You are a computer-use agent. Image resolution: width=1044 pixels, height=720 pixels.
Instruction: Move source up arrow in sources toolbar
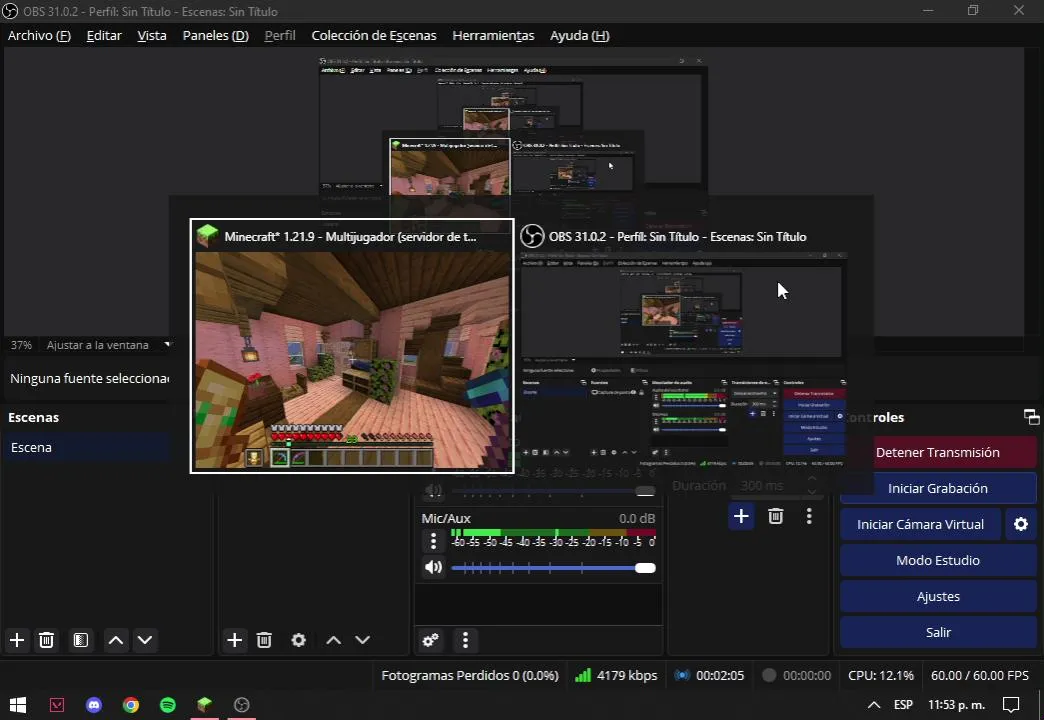334,640
